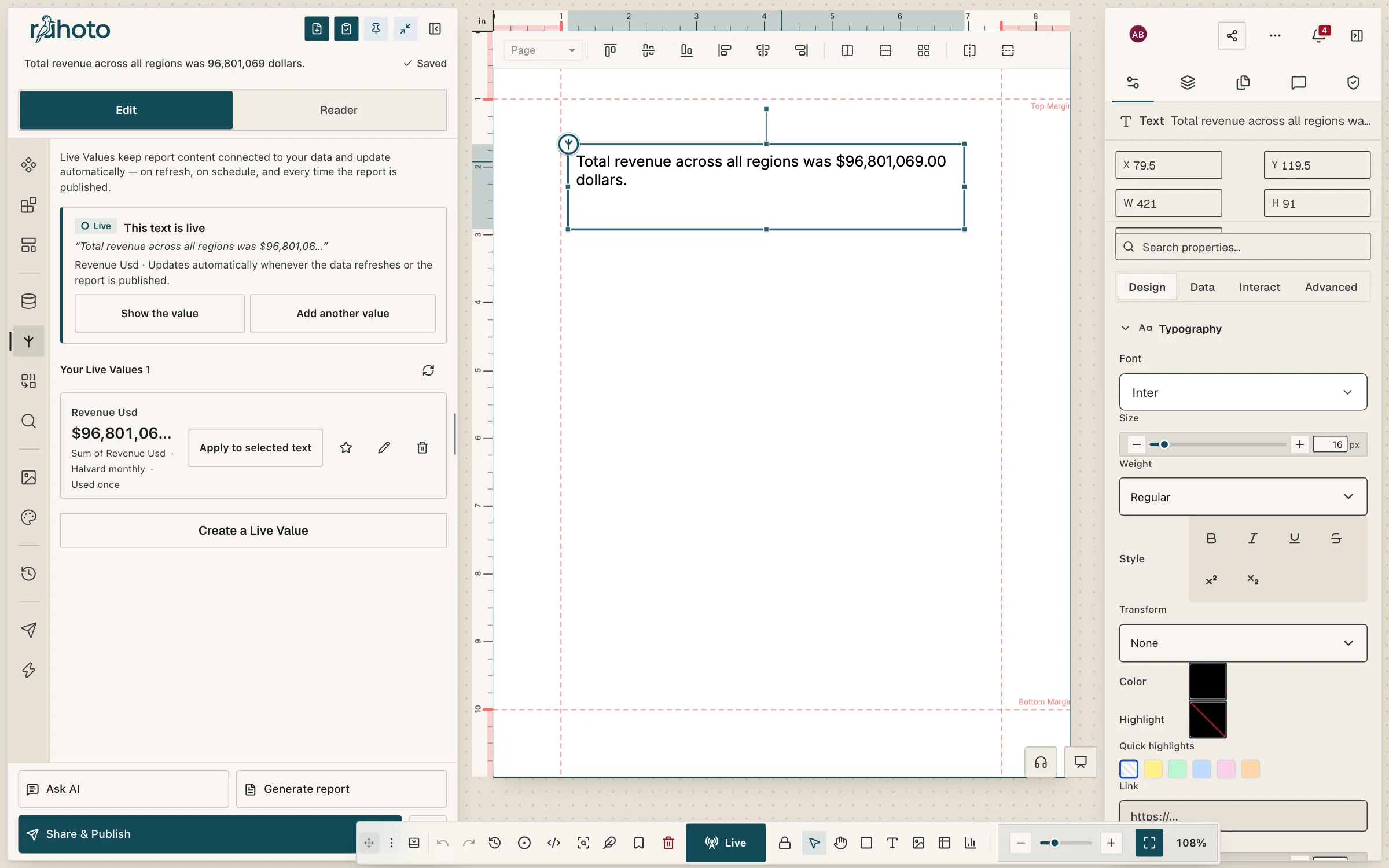Viewport: 1389px width, 868px height.
Task: Open the Weight dropdown showing Regular
Action: tap(1243, 496)
